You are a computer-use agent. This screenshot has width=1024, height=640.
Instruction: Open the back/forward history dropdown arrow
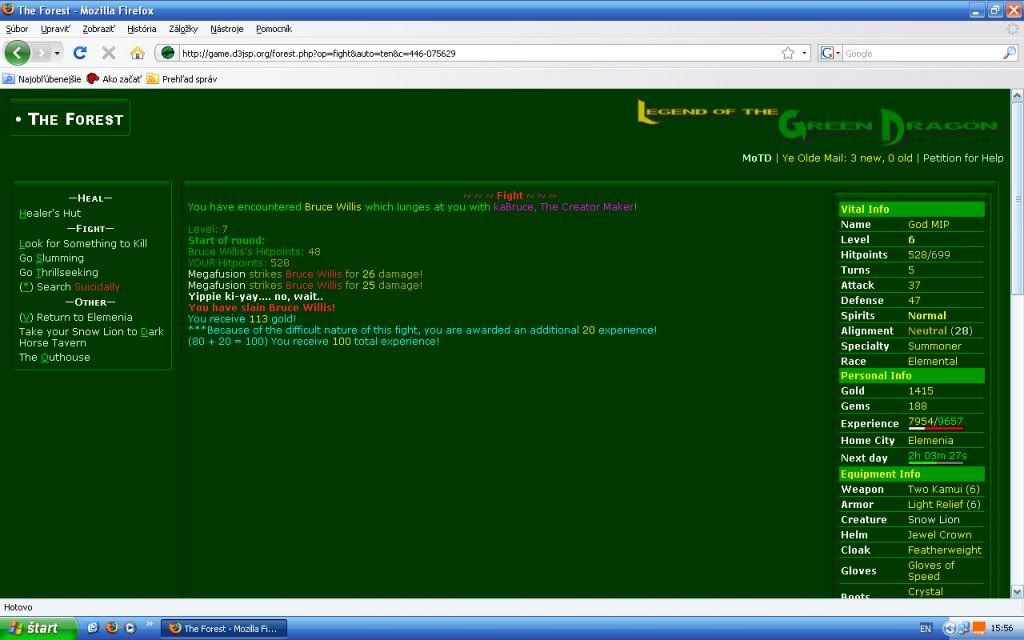point(57,53)
